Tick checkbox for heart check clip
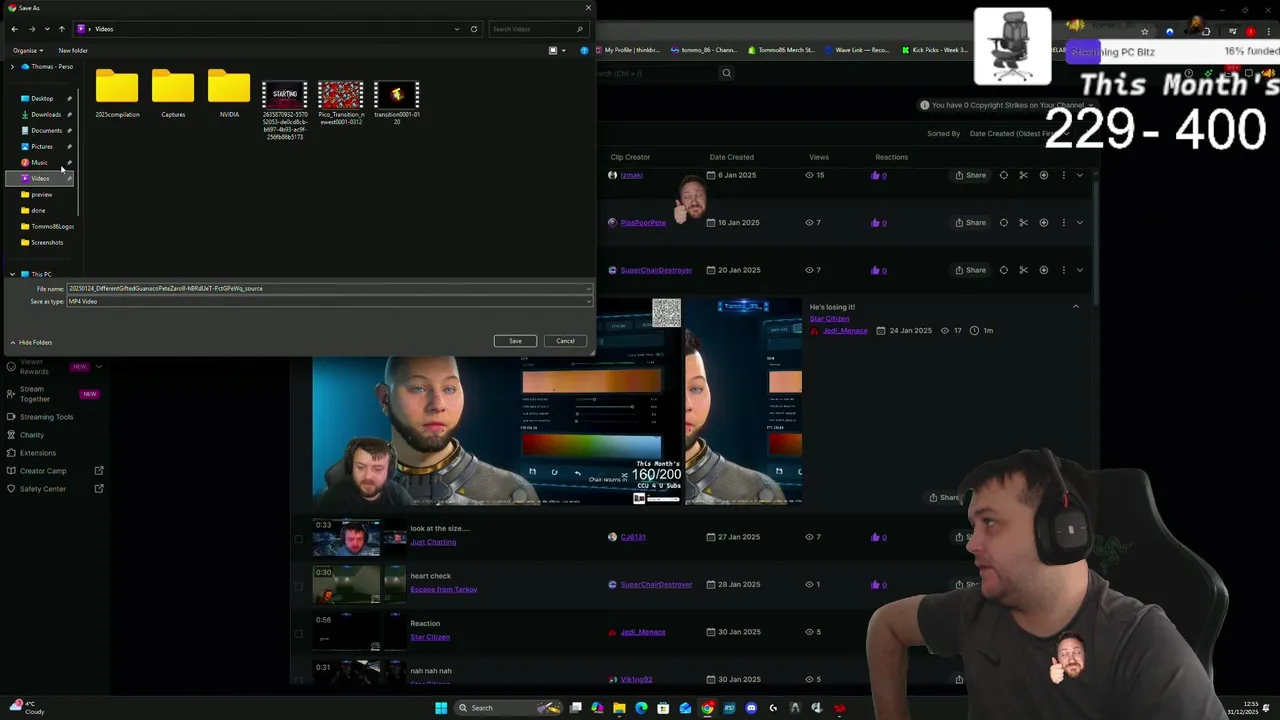This screenshot has height=720, width=1280. (298, 585)
